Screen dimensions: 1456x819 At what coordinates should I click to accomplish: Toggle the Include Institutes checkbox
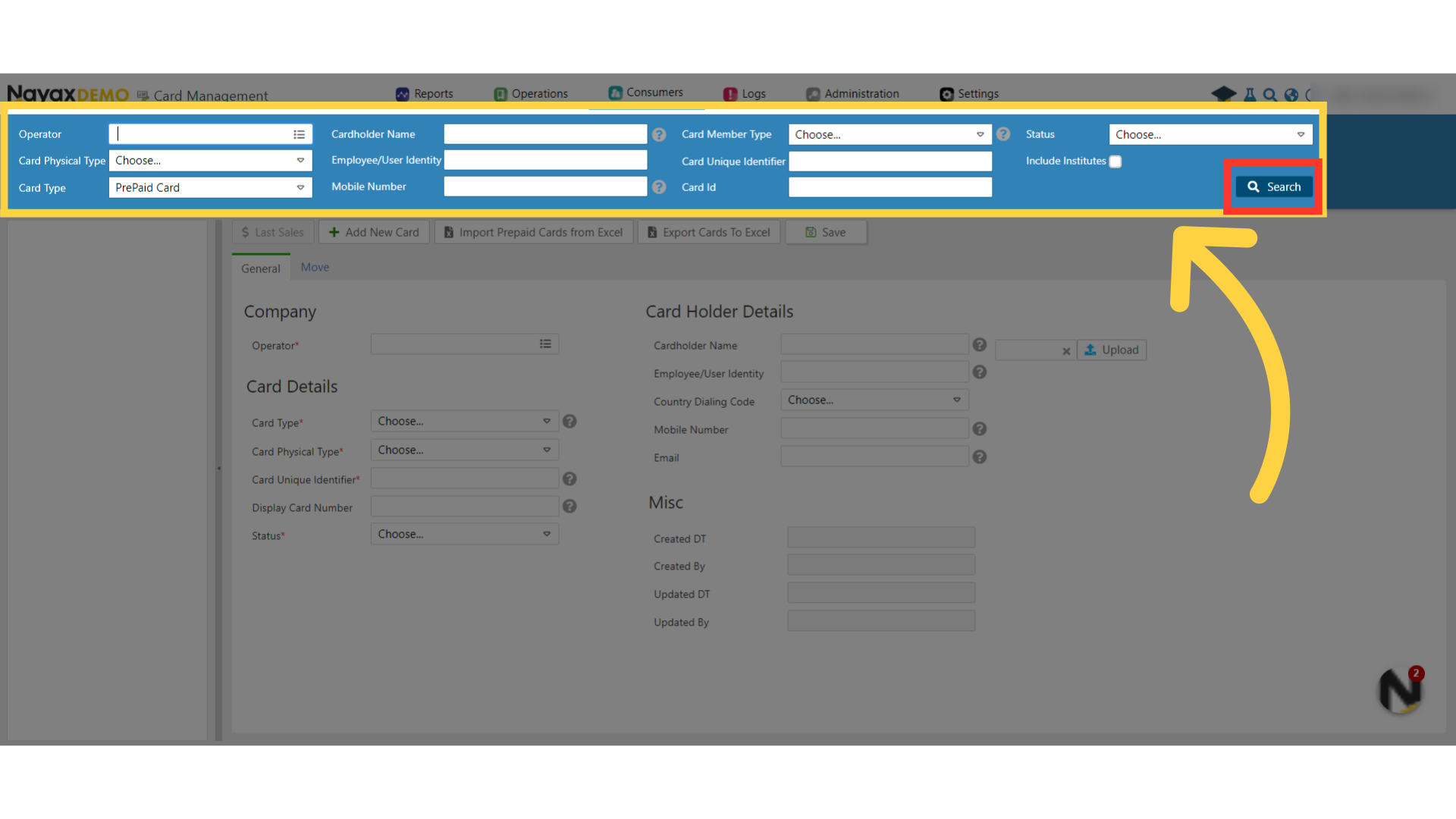click(1116, 162)
